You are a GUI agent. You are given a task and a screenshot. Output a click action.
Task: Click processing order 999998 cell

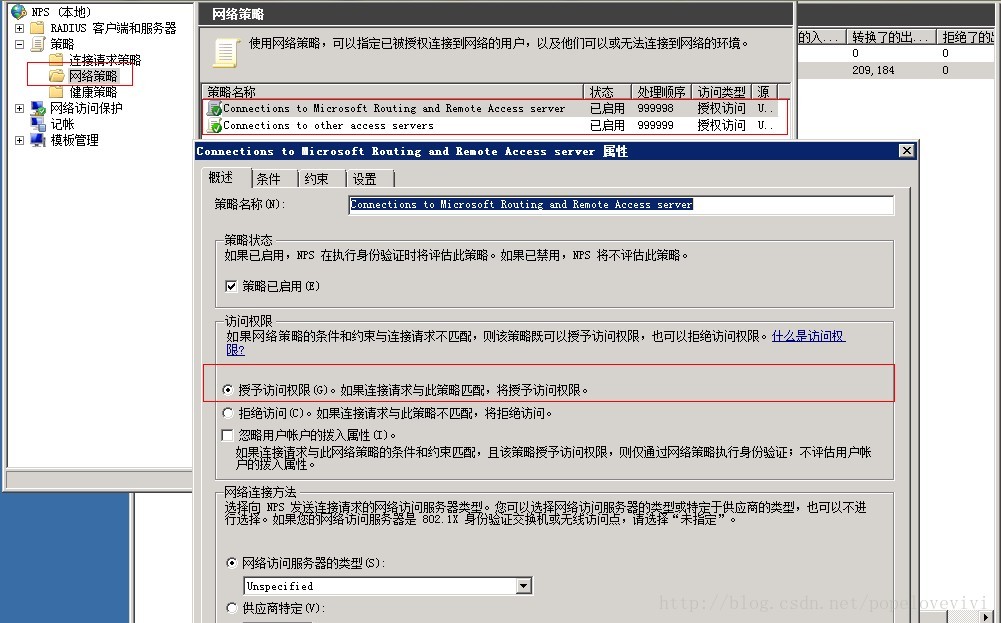pos(655,109)
